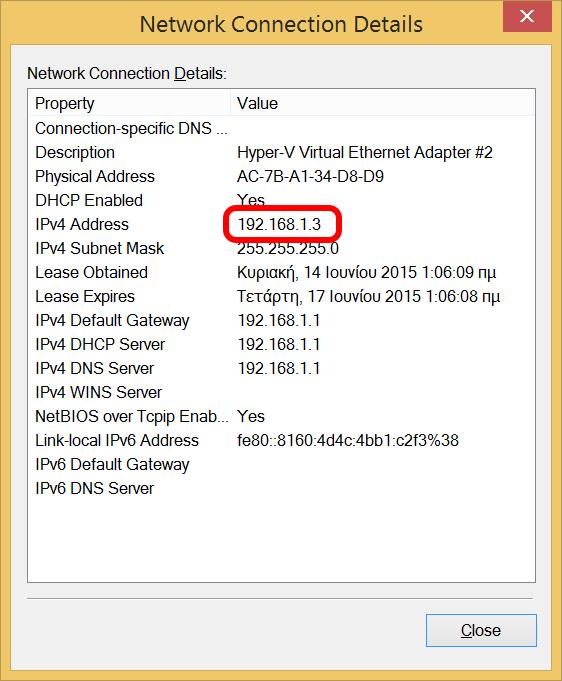
Task: Click the Lease Obtained row
Action: pos(281,272)
